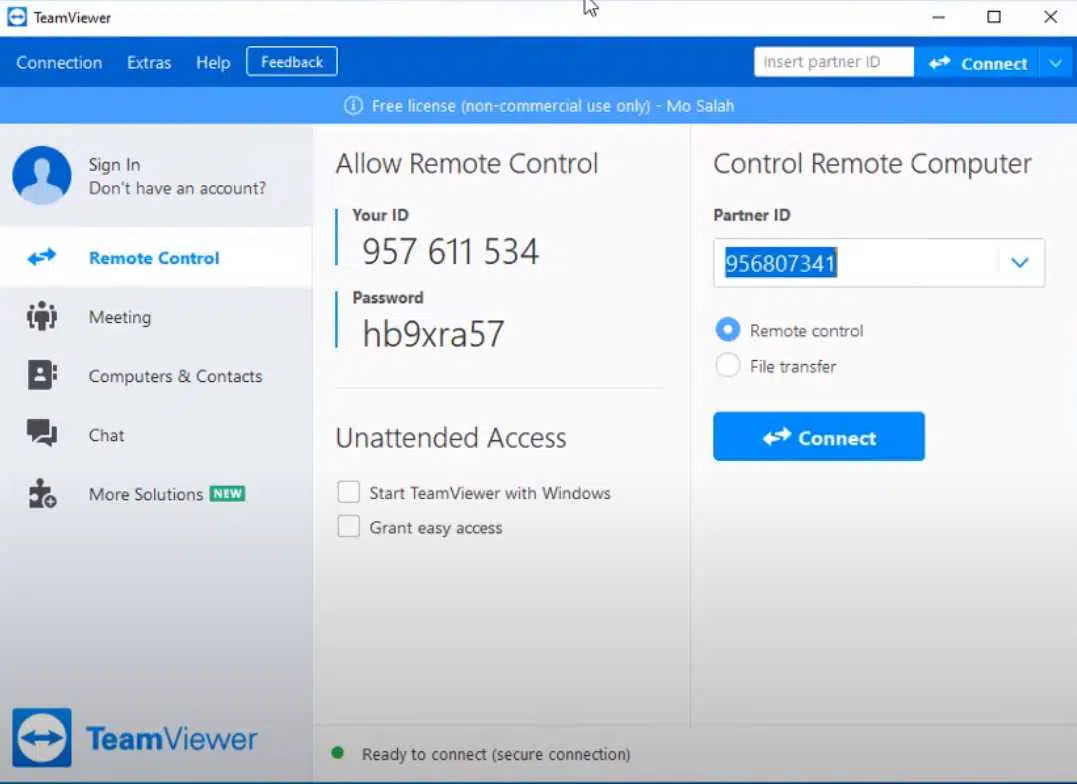Open the Connection menu
Viewport: 1077px width, 784px height.
point(59,63)
